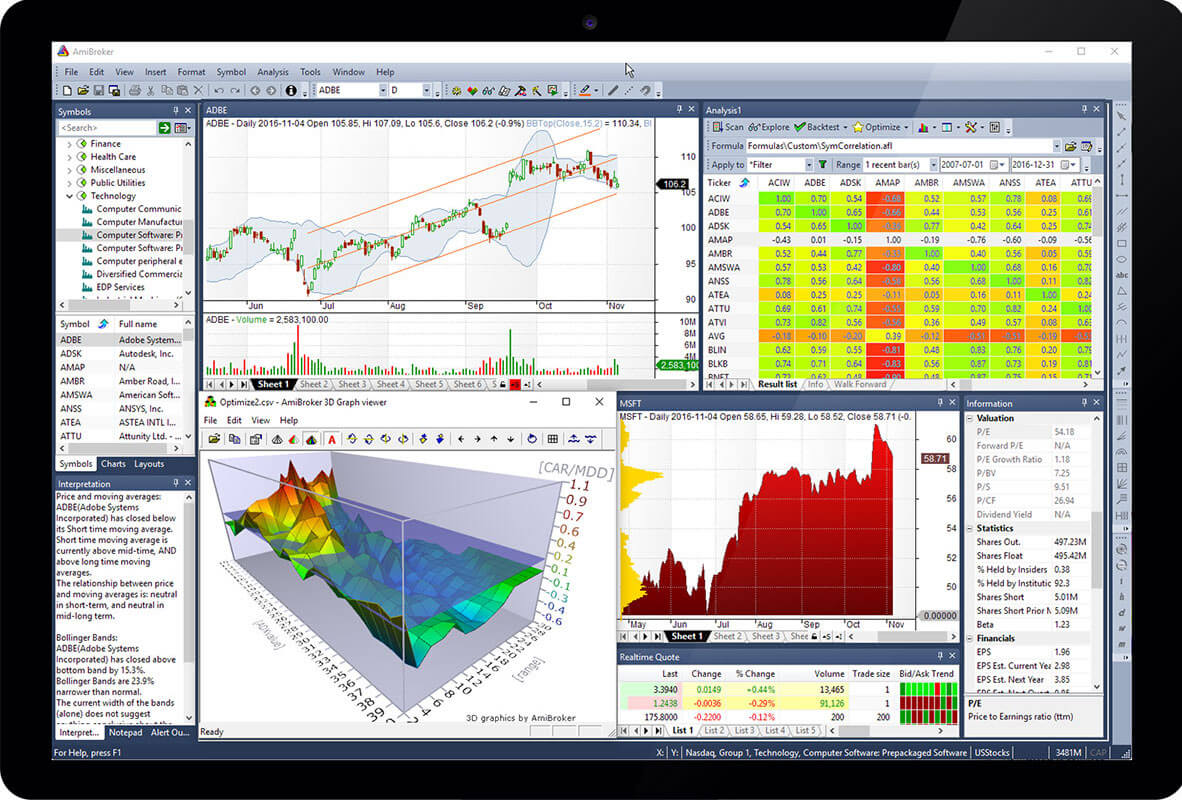Click the Open folder icon in main toolbar
Image resolution: width=1182 pixels, height=800 pixels.
coord(83,90)
